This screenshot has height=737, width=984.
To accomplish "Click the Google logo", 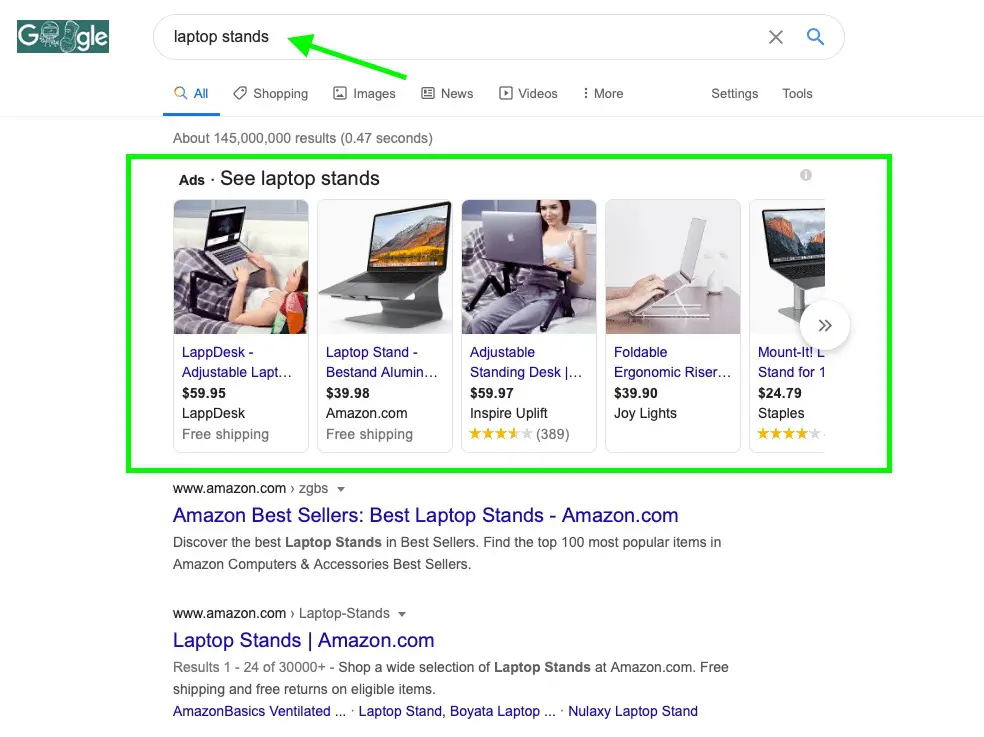I will click(x=62, y=35).
